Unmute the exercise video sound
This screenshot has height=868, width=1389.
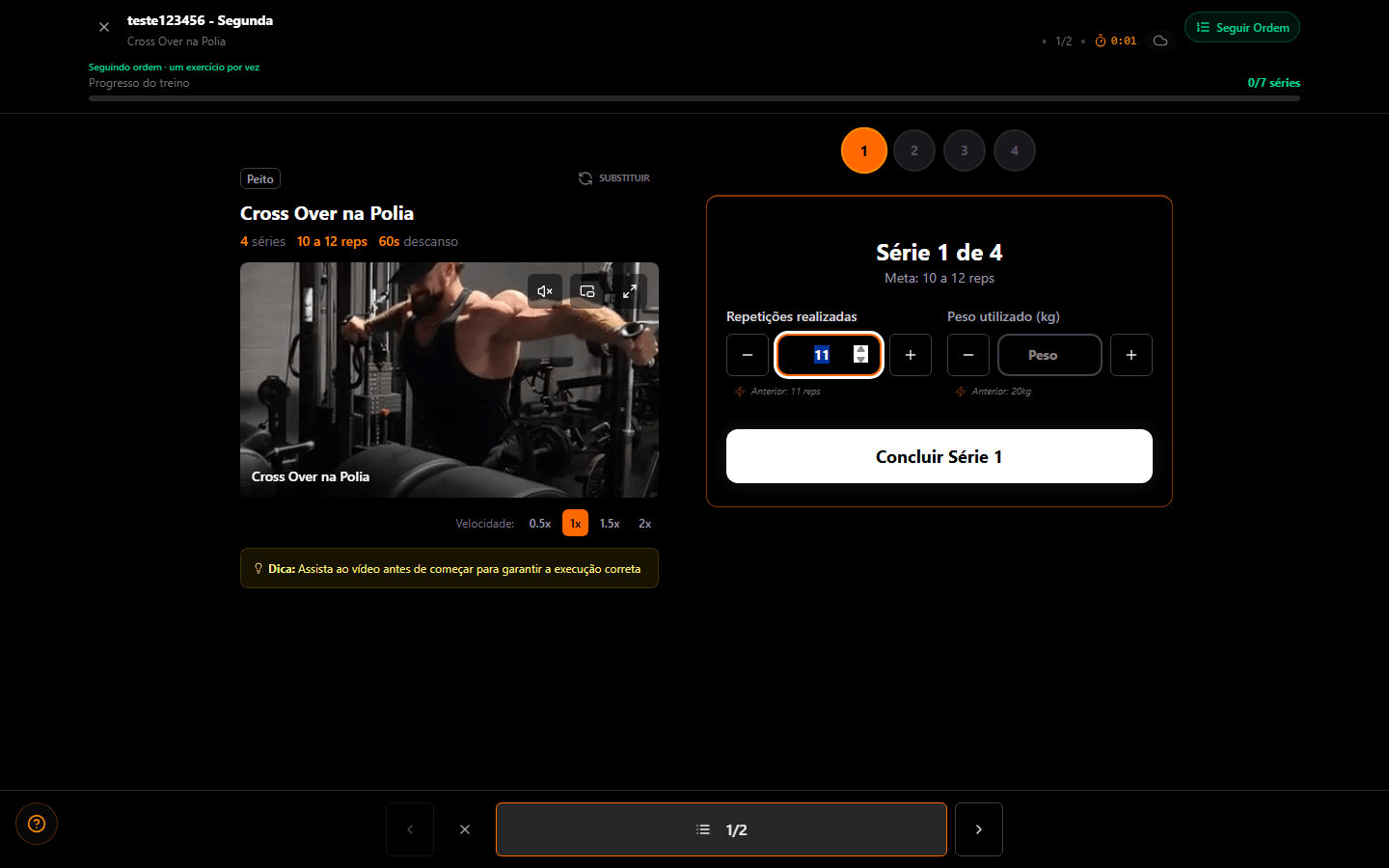(x=545, y=291)
